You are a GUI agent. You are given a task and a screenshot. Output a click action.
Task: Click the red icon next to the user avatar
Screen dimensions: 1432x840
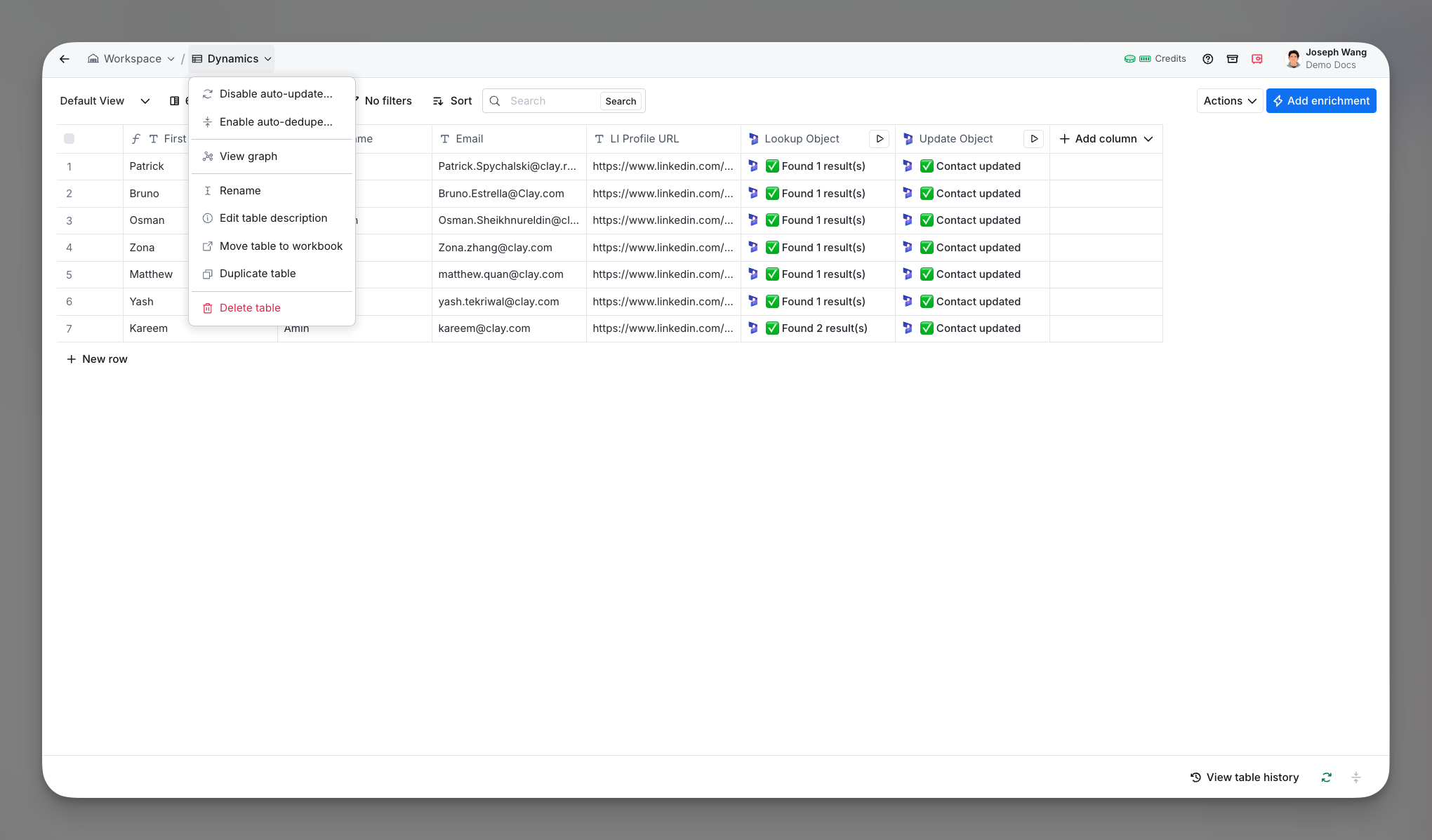click(1257, 59)
